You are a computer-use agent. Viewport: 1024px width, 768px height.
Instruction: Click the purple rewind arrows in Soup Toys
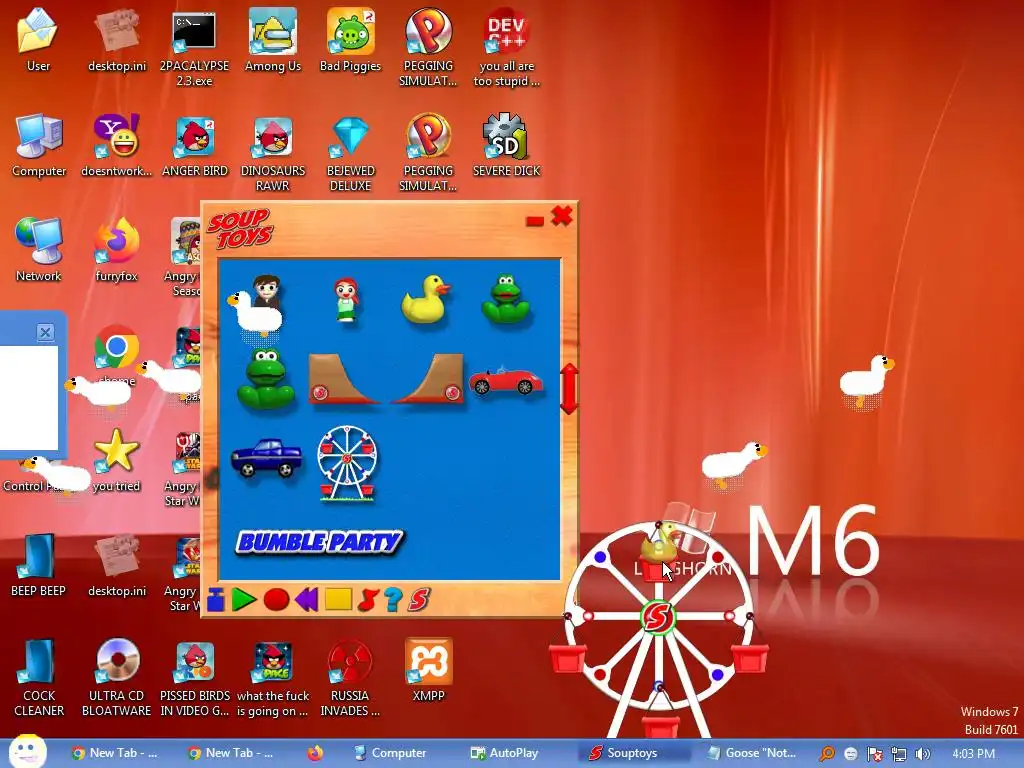coord(307,600)
